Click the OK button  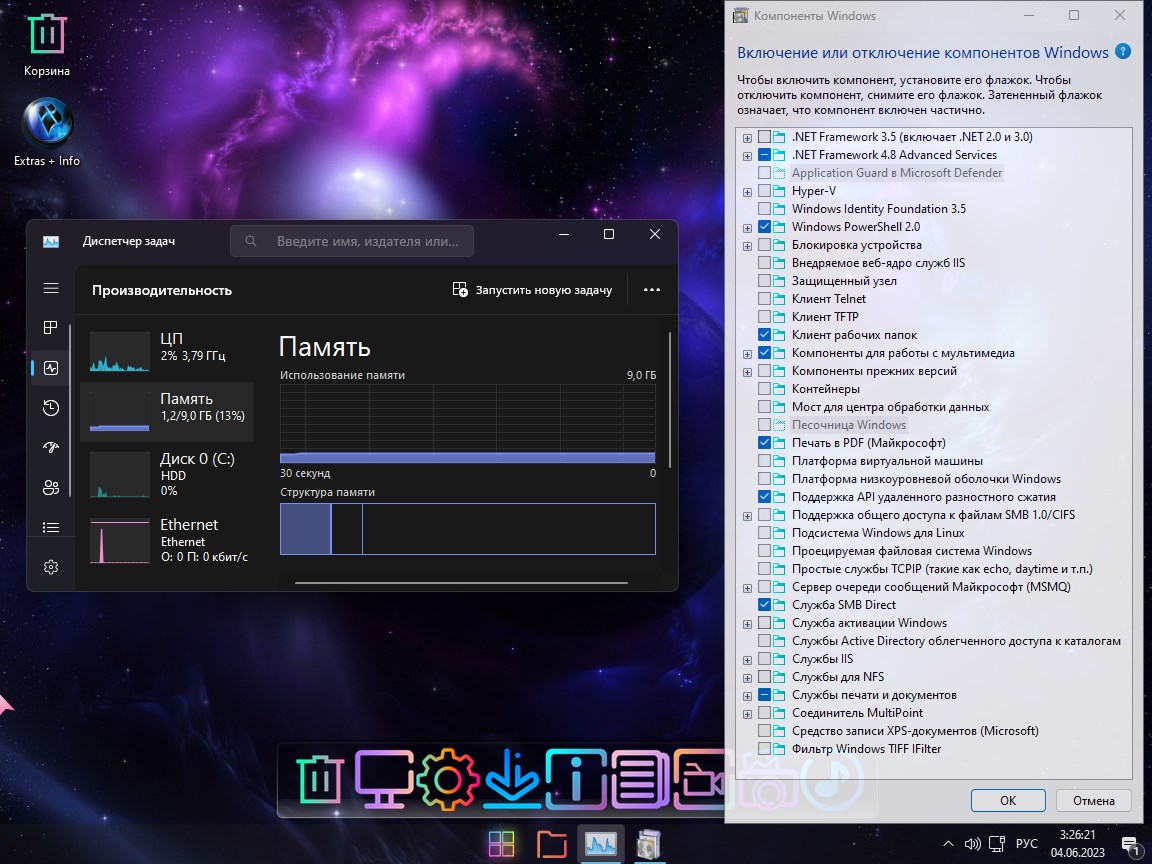coord(1007,800)
